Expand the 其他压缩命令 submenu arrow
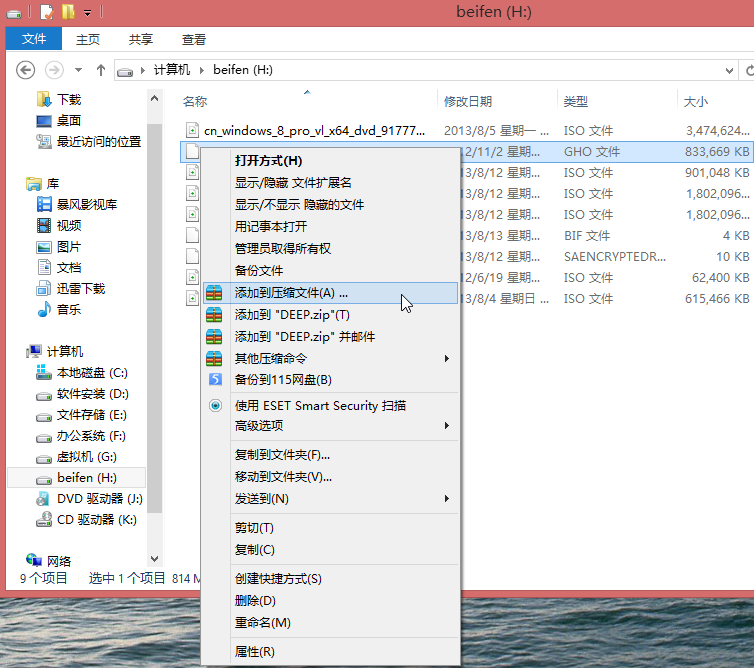The image size is (754, 668). pos(447,358)
